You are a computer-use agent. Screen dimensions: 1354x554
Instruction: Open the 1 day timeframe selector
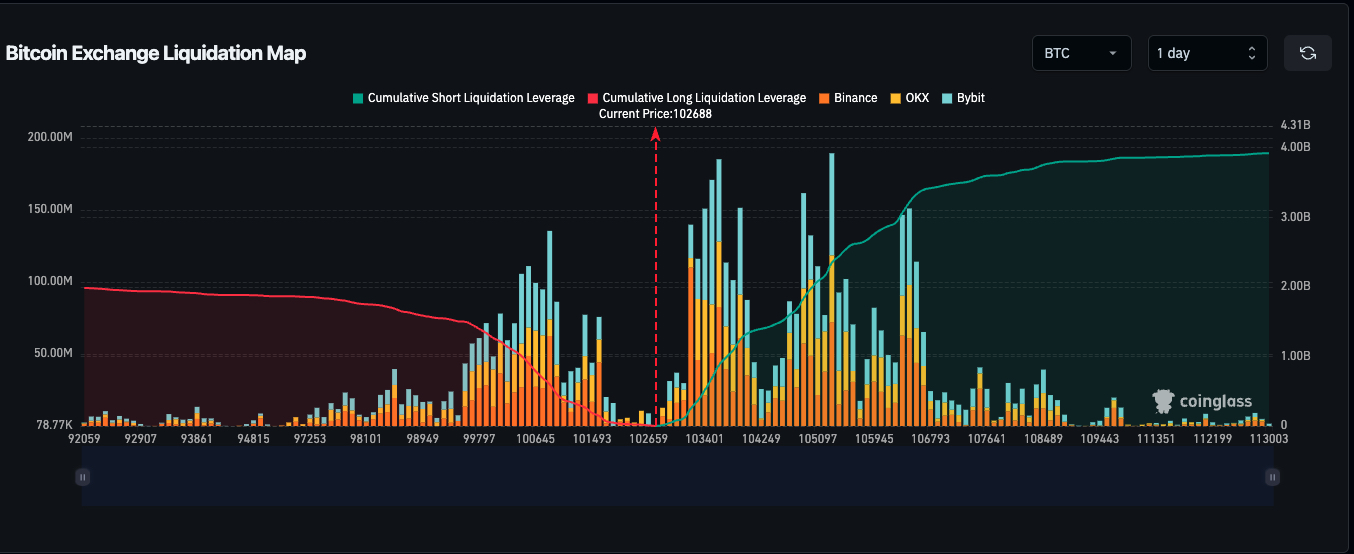point(1207,53)
